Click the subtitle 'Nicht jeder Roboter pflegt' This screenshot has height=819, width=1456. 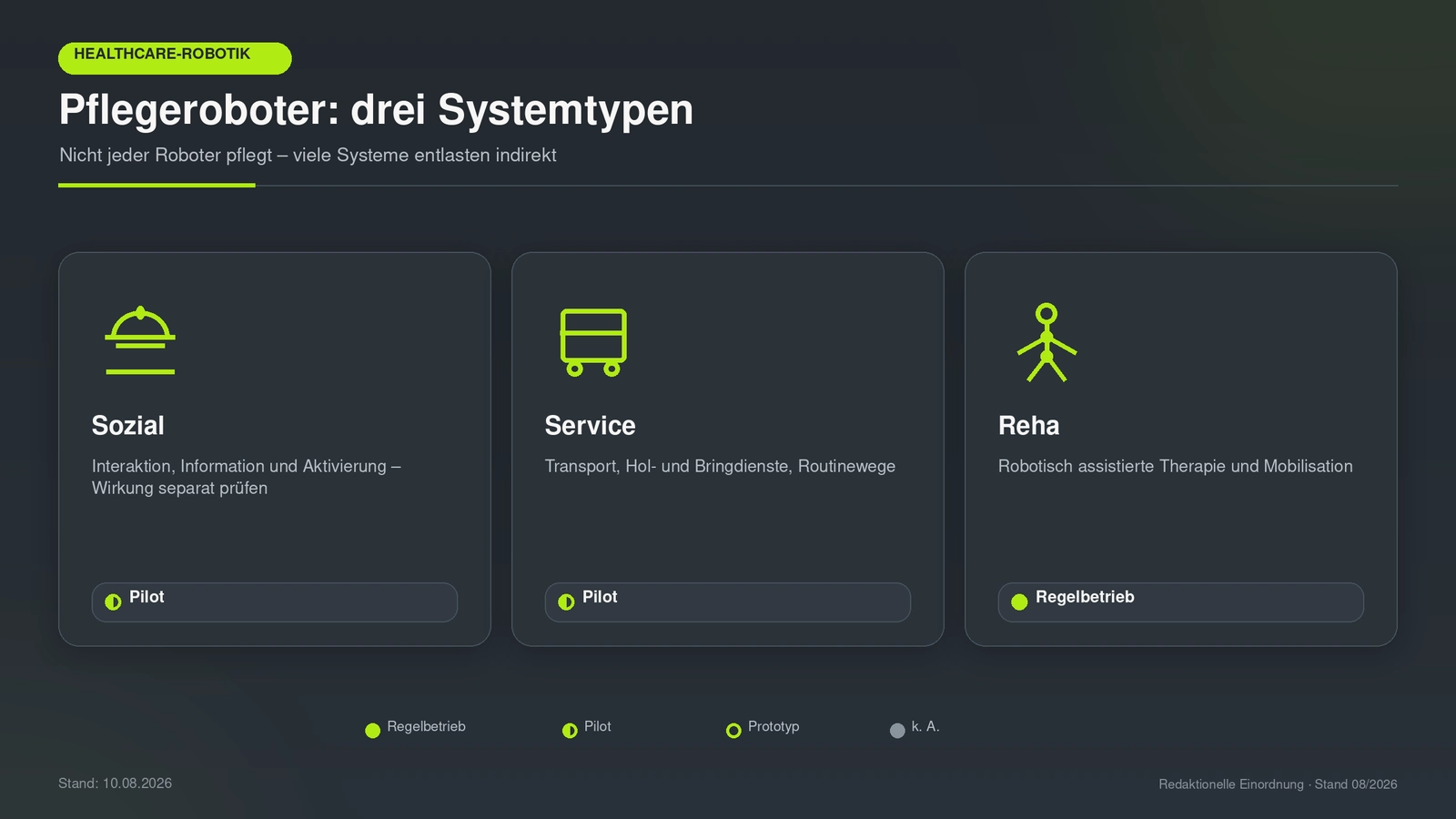point(166,156)
